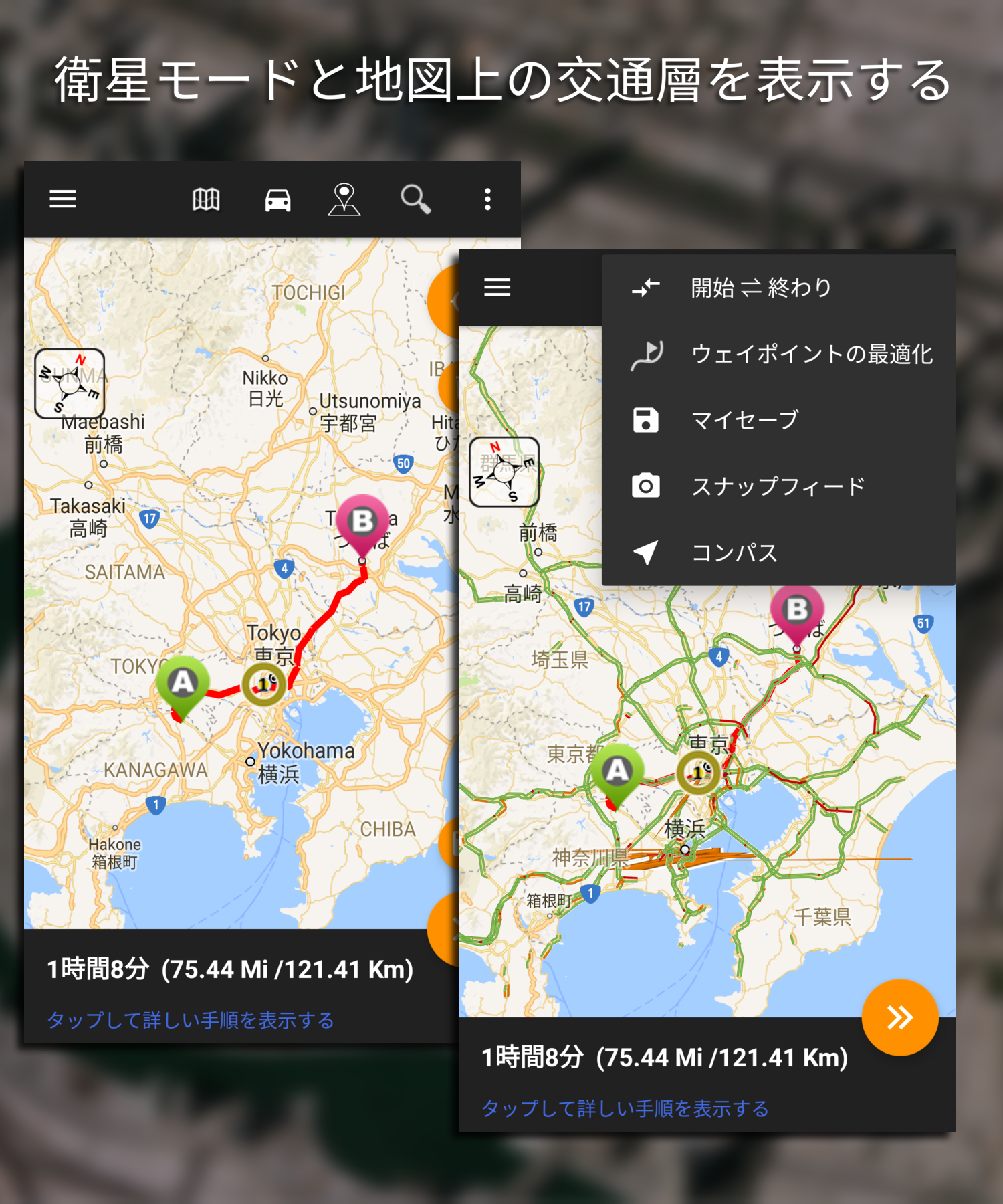Click the floppy save icon beside マイセーブ
Screen dimensions: 1003x1204
[646, 420]
